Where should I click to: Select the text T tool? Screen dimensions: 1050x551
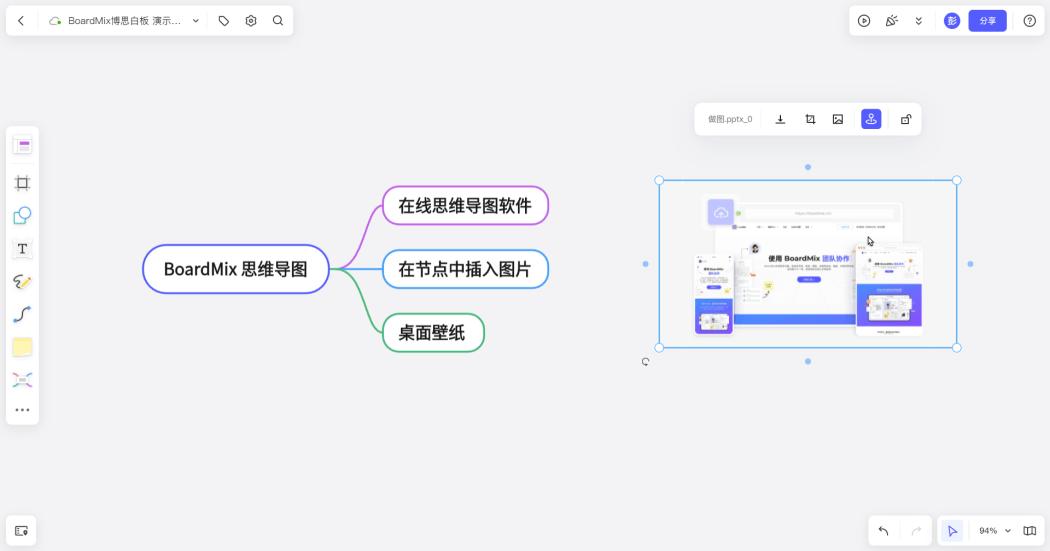pyautogui.click(x=22, y=249)
